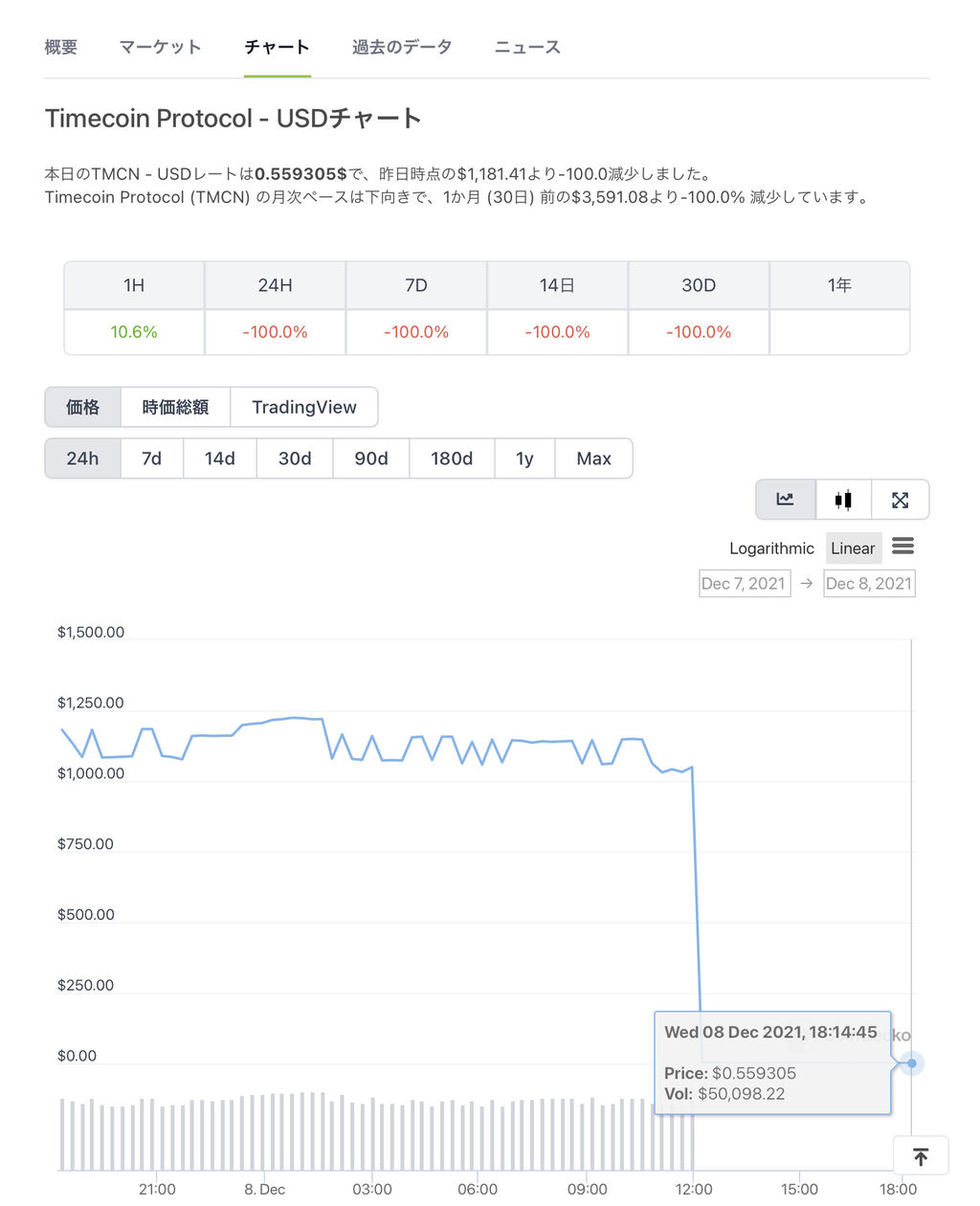Click the 1年 column header
The height and width of the screenshot is (1206, 980).
click(839, 285)
